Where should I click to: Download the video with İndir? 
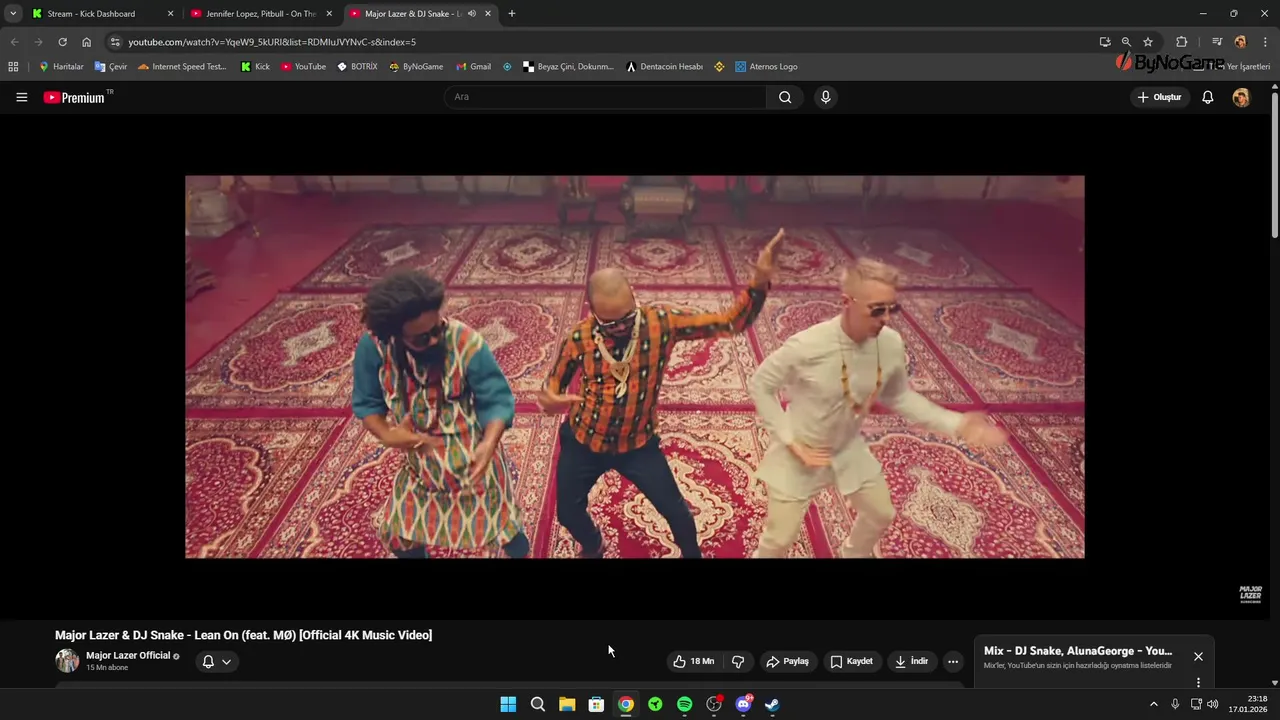click(x=912, y=661)
